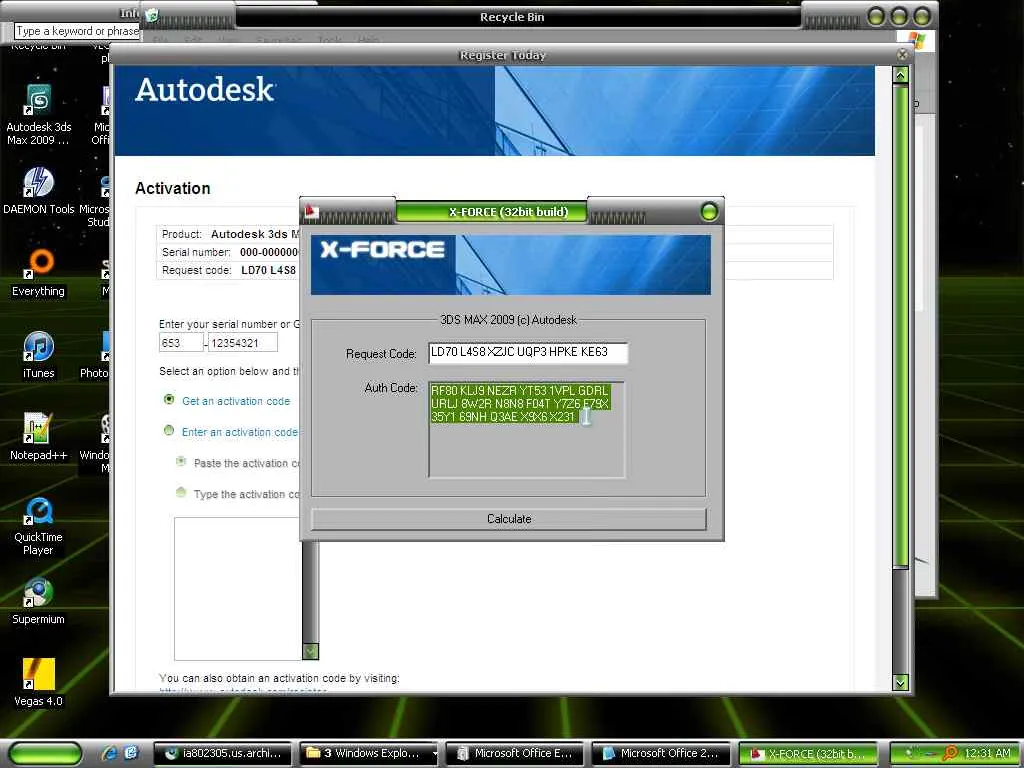Select the Enter an activation code option
This screenshot has width=1024, height=768.
169,430
